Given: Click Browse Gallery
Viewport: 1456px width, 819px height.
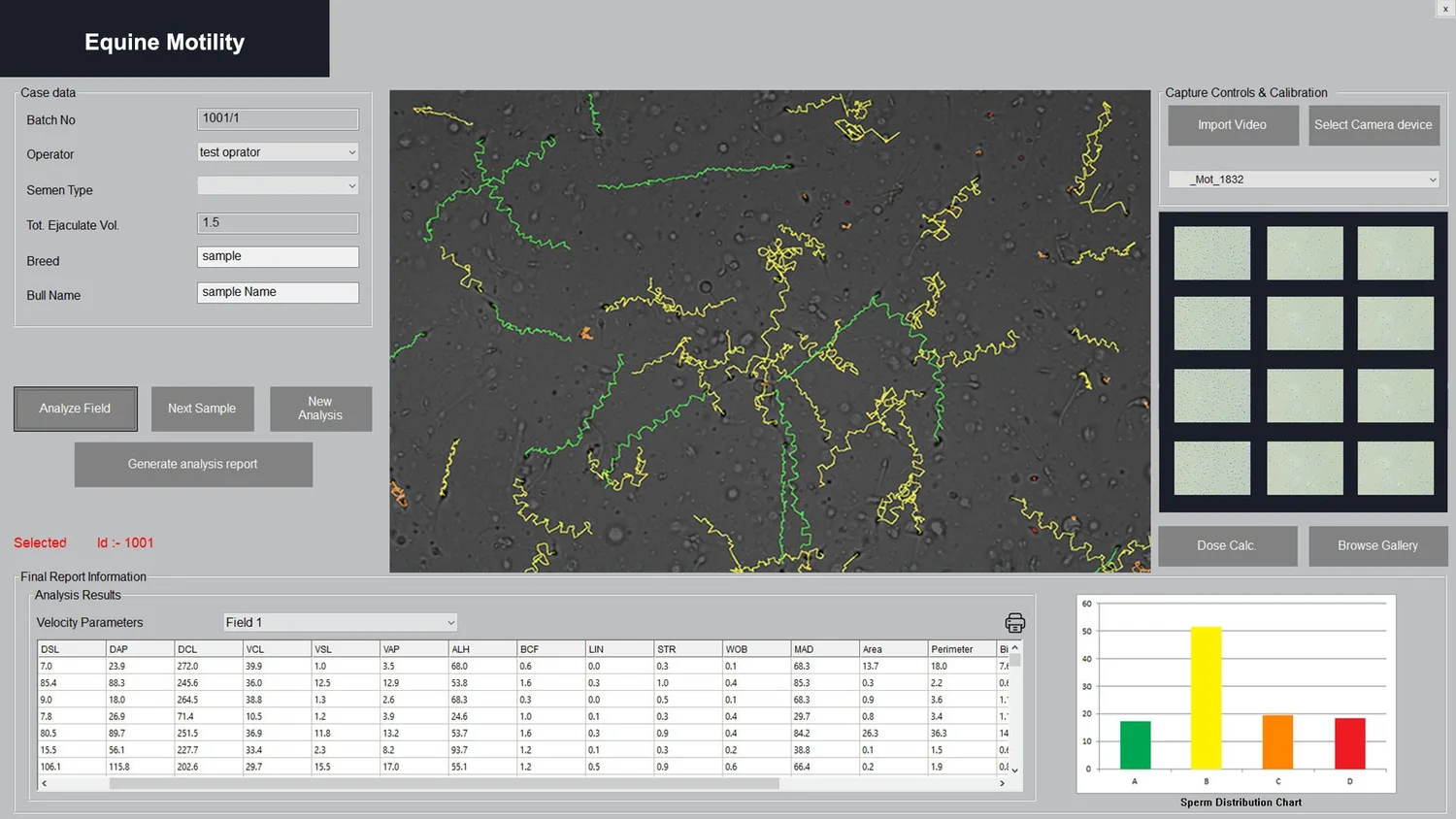Looking at the screenshot, I should (x=1377, y=545).
